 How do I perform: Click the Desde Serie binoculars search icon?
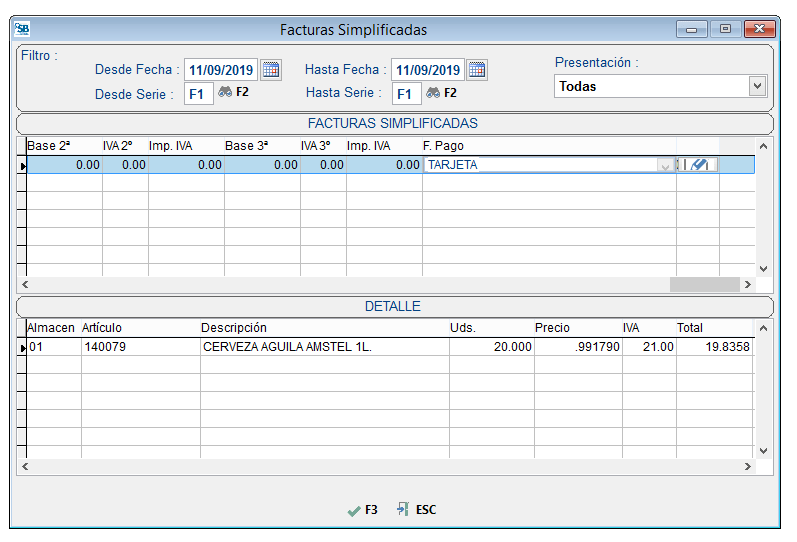click(x=225, y=93)
